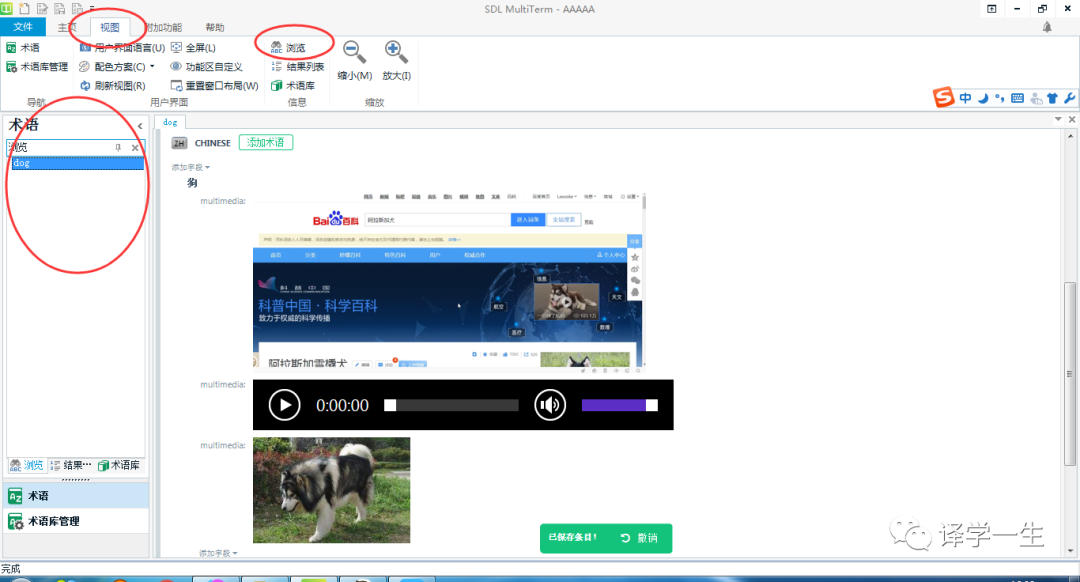The image size is (1080, 582).
Task: Click the notification bell icon
Action: coord(1047,27)
